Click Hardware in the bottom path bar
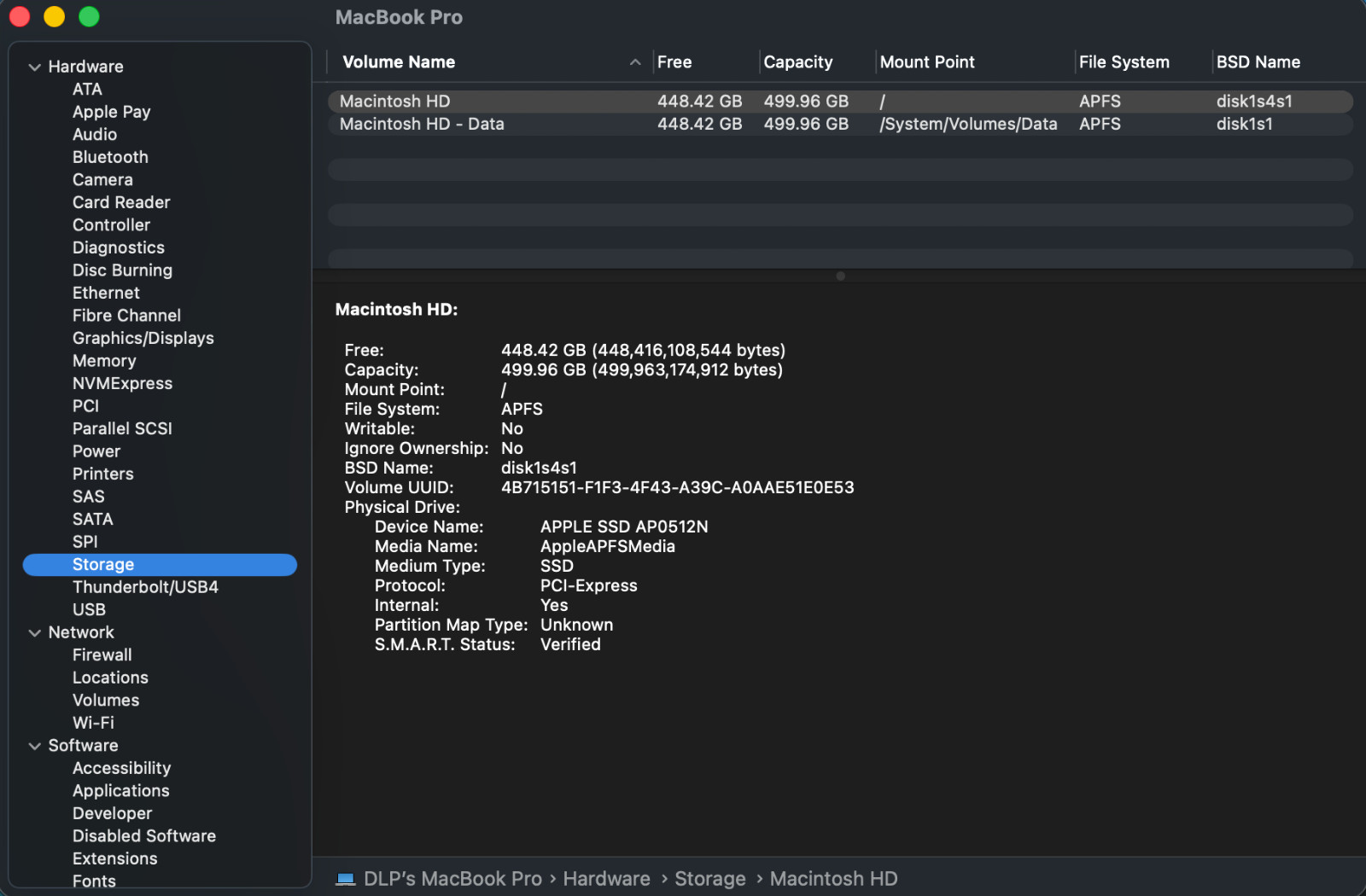Image resolution: width=1366 pixels, height=896 pixels. tap(606, 879)
